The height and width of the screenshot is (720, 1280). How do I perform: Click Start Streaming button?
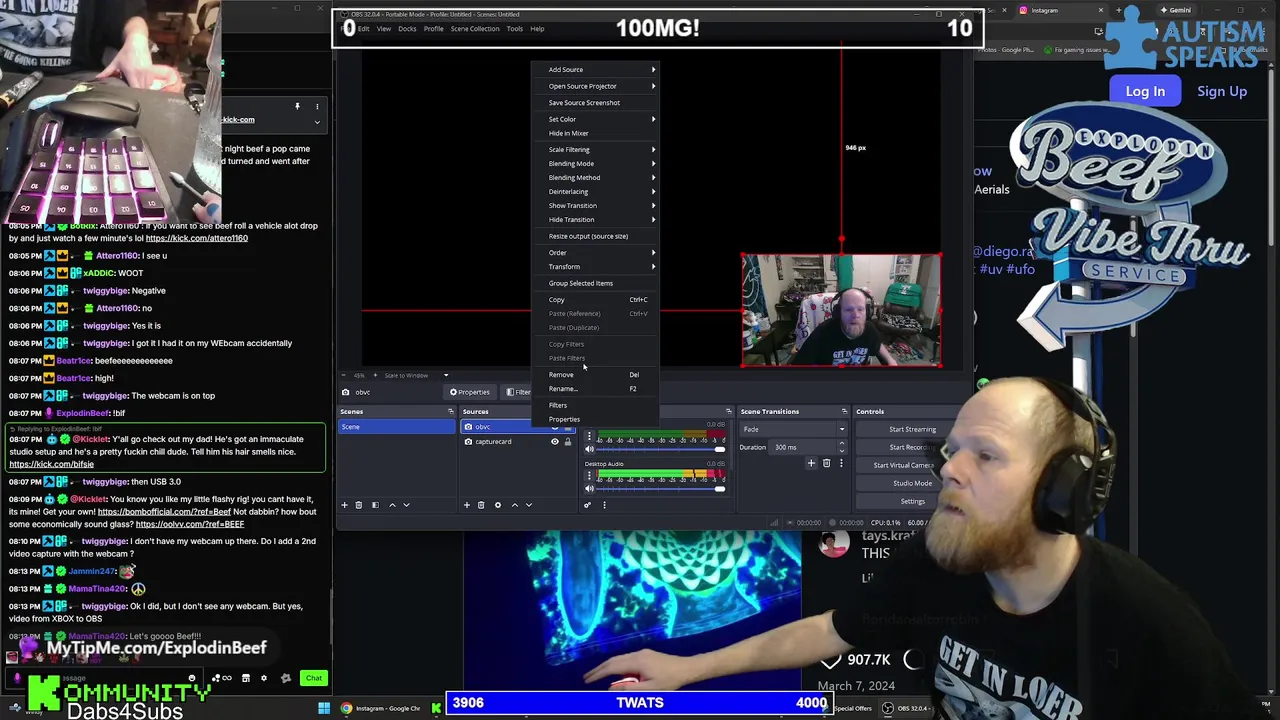click(x=912, y=429)
